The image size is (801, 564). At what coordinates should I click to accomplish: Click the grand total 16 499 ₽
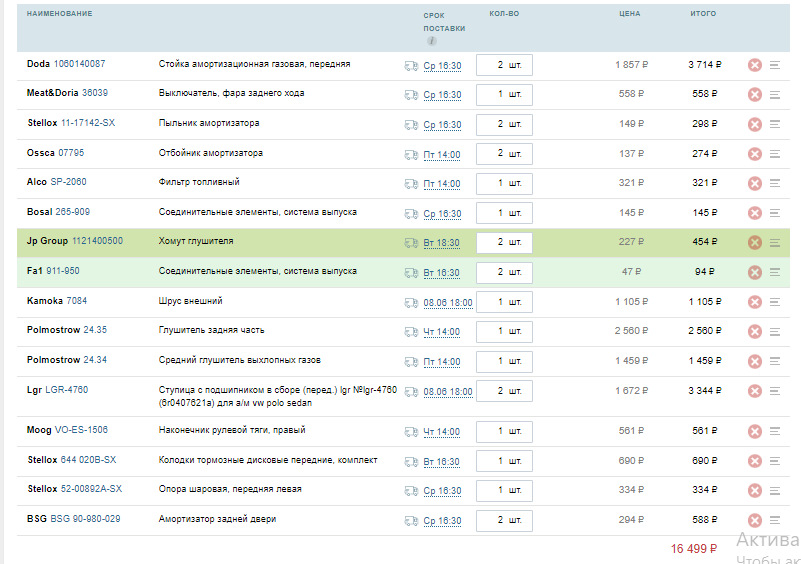694,549
